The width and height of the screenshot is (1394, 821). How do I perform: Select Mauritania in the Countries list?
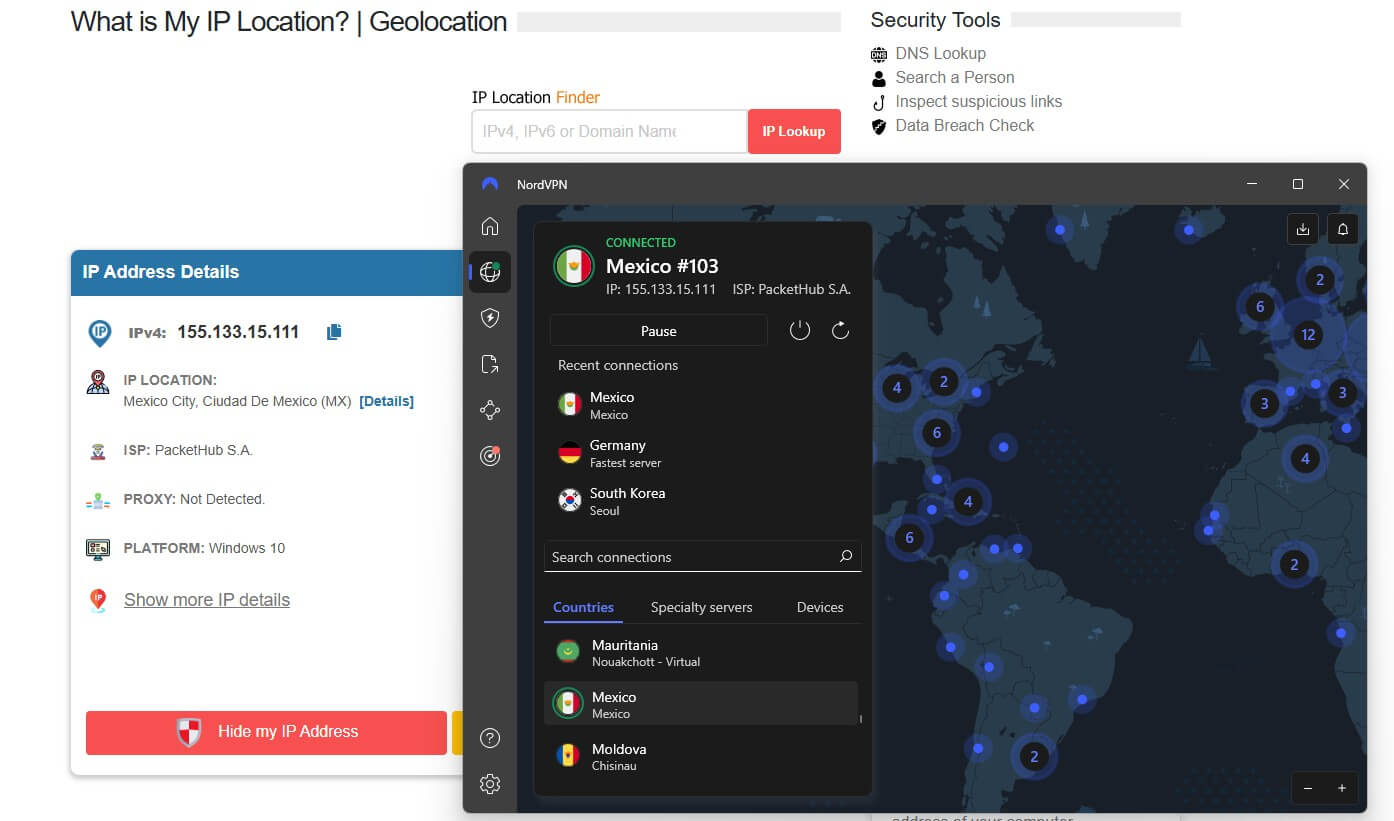701,652
